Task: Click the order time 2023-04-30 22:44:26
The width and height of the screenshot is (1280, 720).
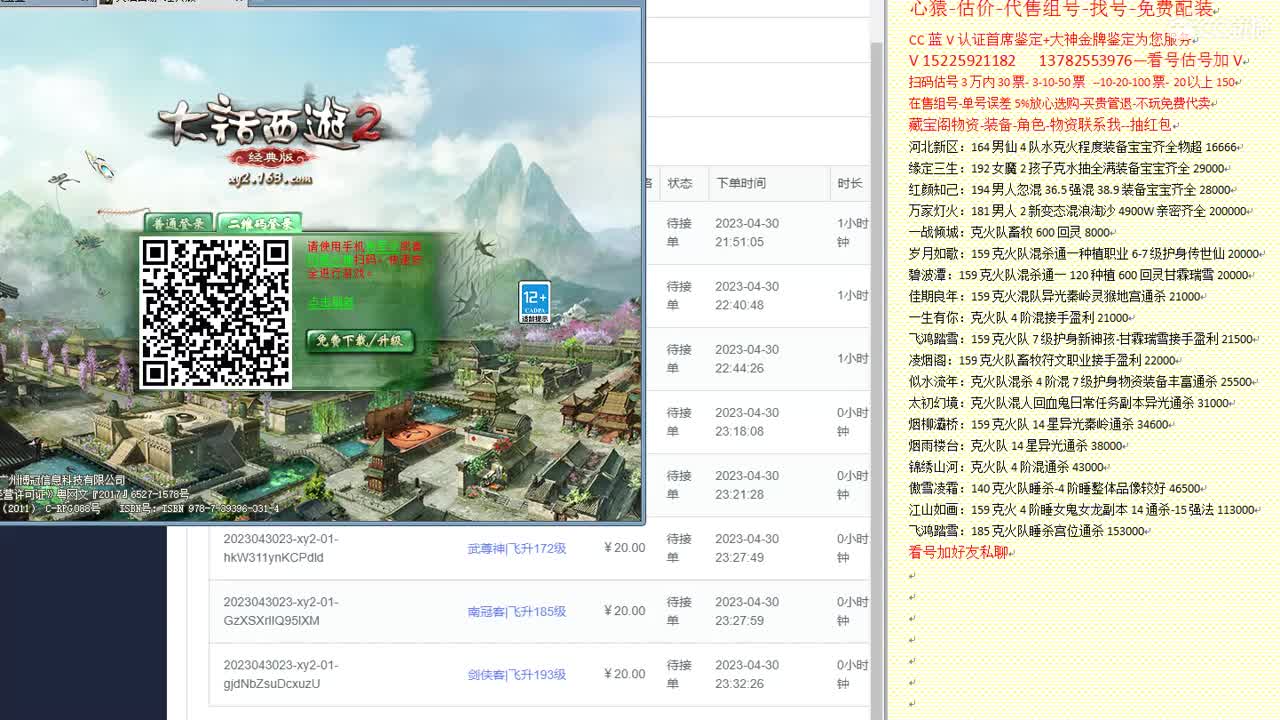Action: click(747, 358)
